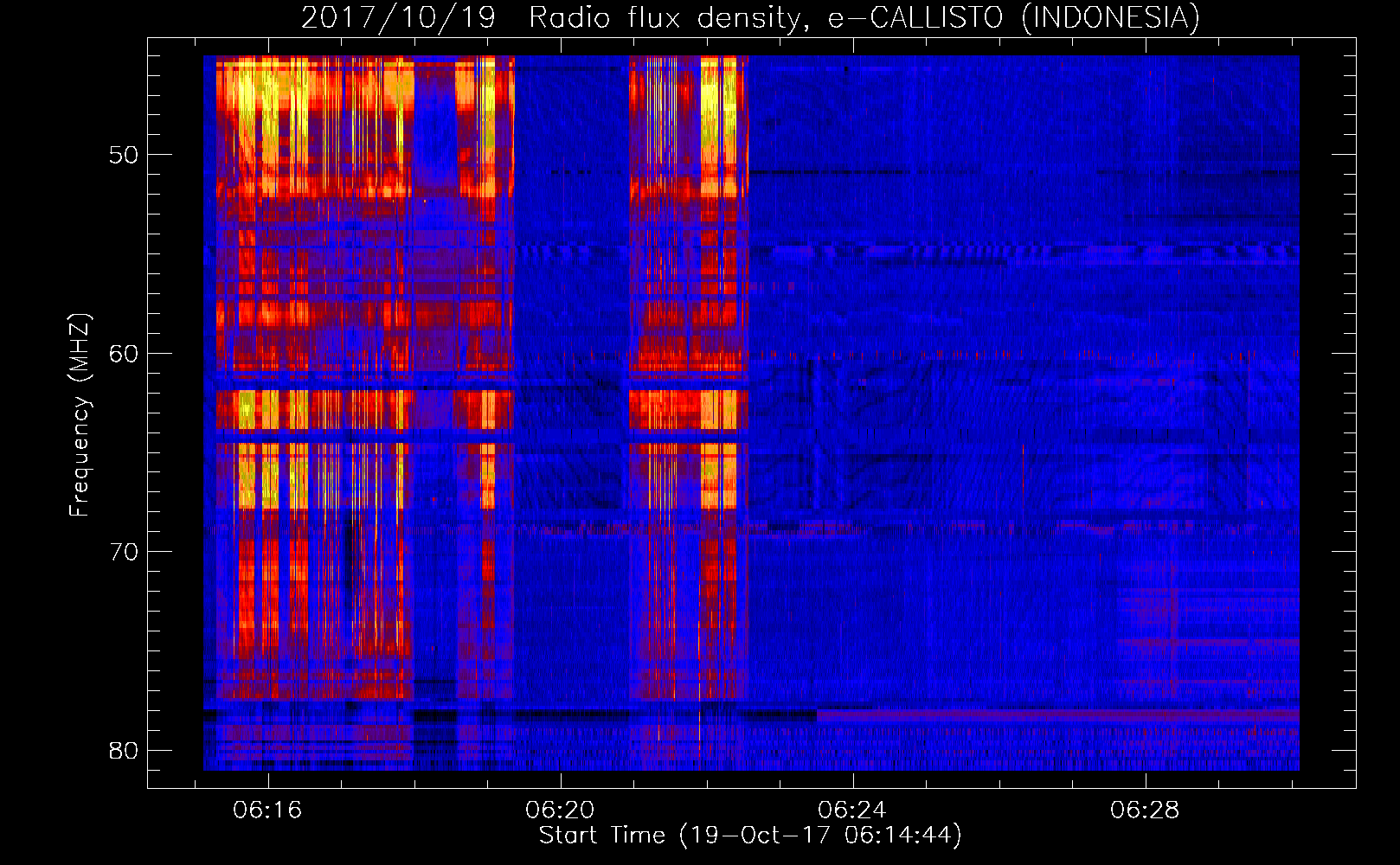This screenshot has width=1400, height=865.
Task: Click the plot title mentioning e-CALLISTO (INDONESIA)
Action: click(x=750, y=18)
